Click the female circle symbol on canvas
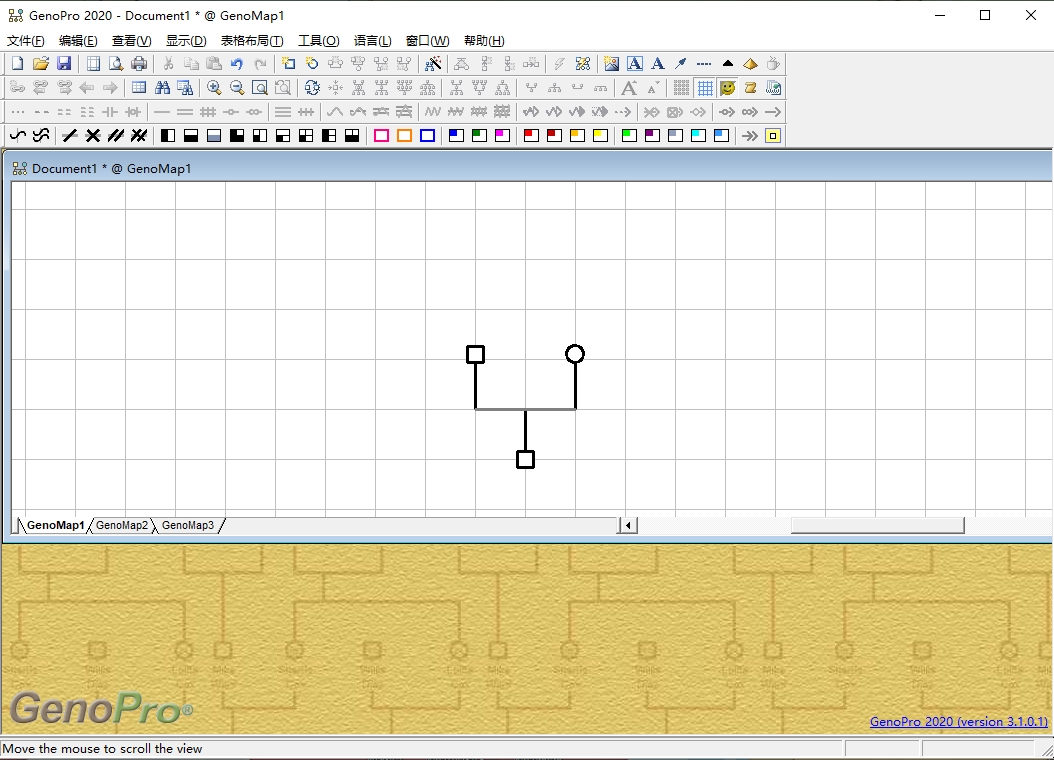The width and height of the screenshot is (1054, 760). pos(575,354)
